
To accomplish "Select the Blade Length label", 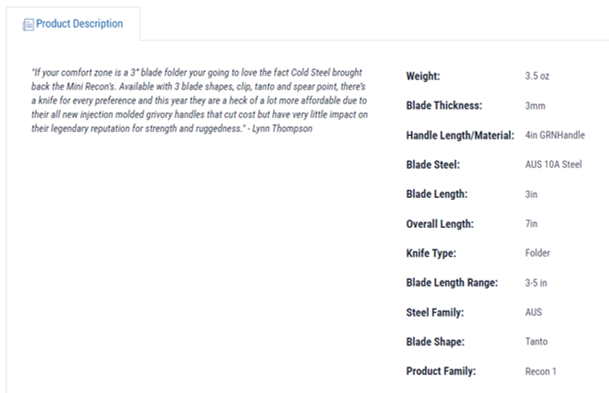I will click(x=437, y=194).
